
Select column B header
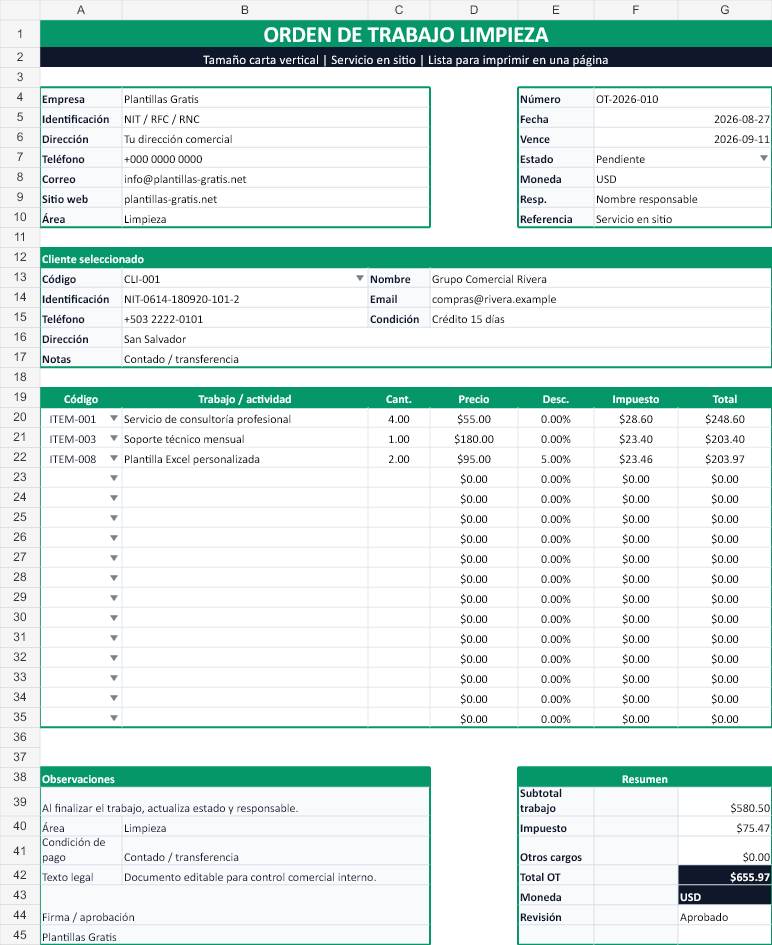[x=245, y=10]
